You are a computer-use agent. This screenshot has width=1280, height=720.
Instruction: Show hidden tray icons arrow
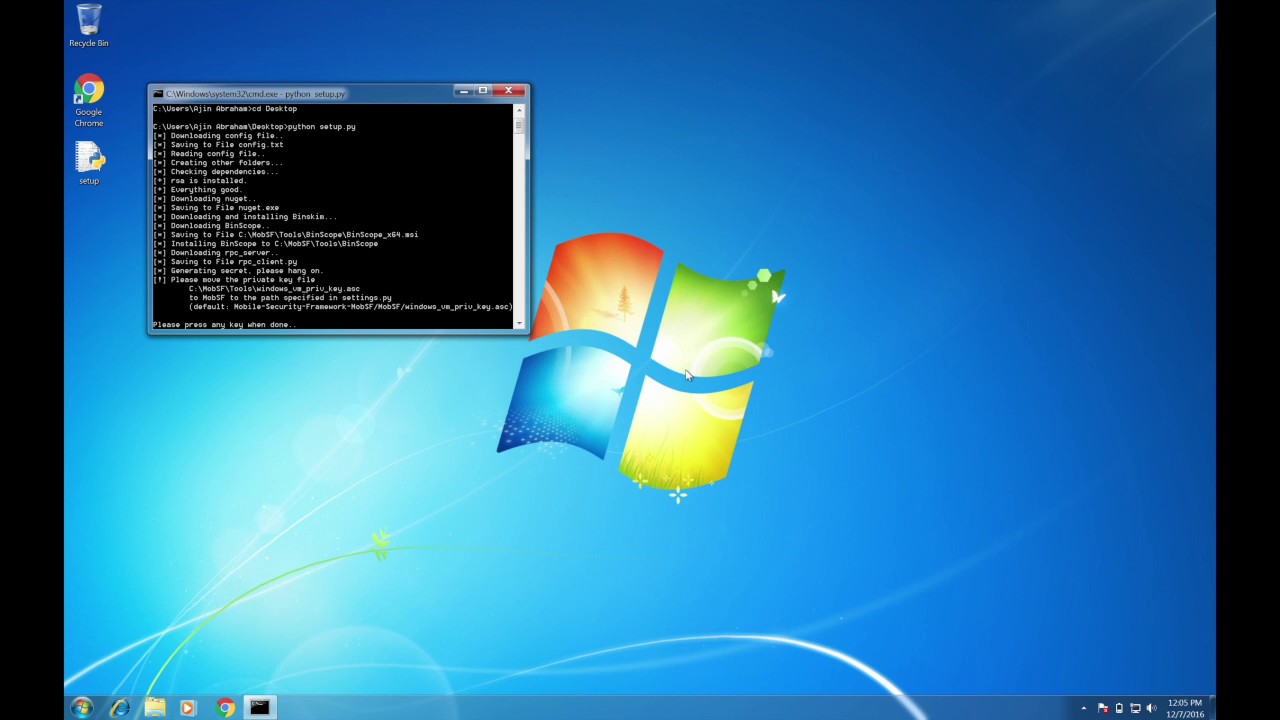(1083, 708)
